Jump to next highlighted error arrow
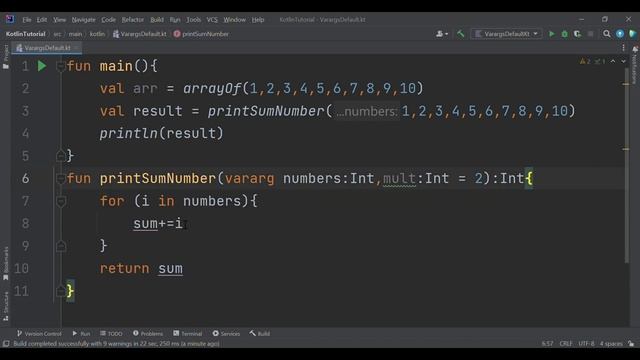 point(623,61)
